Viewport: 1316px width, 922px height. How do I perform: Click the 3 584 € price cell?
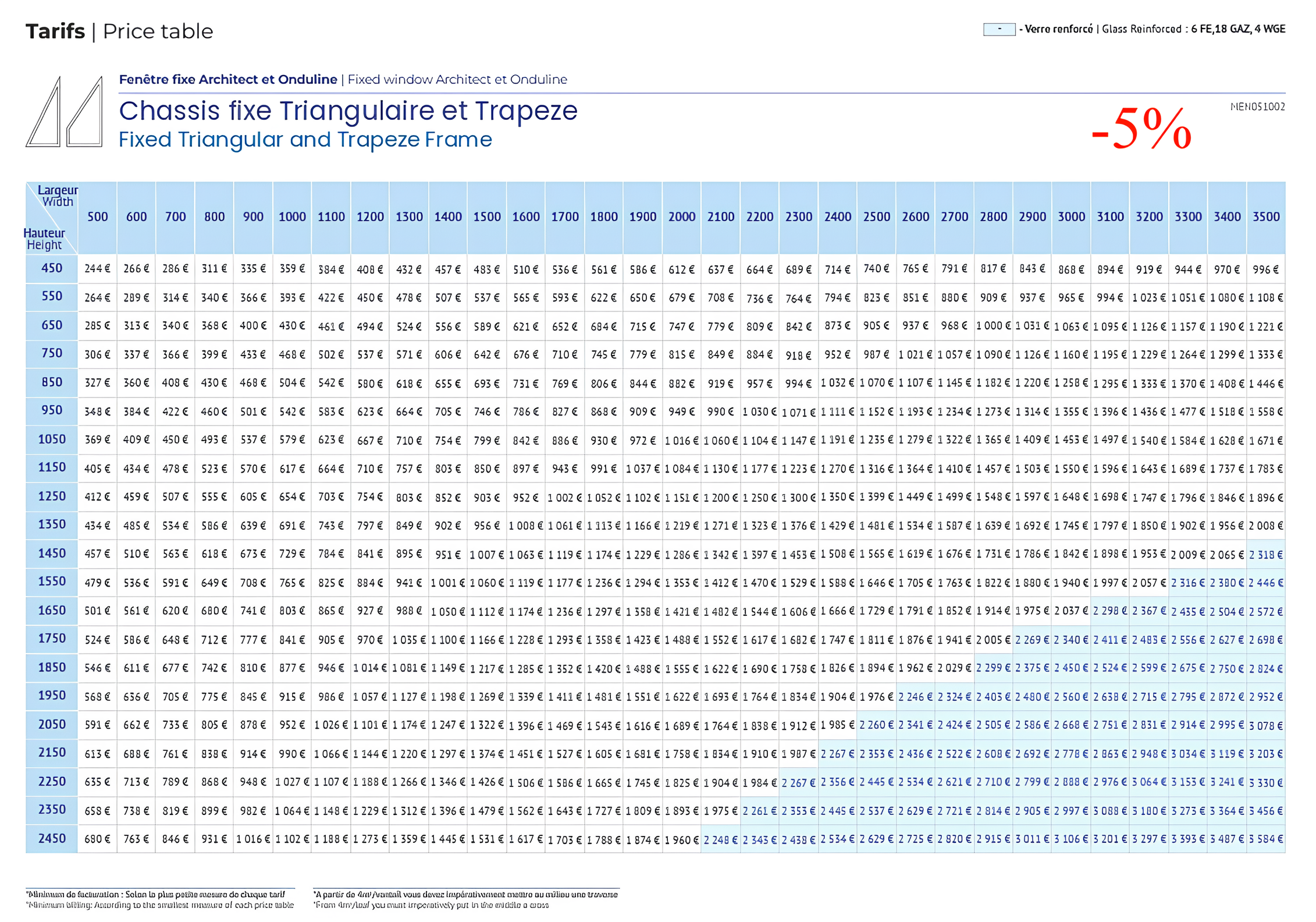click(1265, 839)
